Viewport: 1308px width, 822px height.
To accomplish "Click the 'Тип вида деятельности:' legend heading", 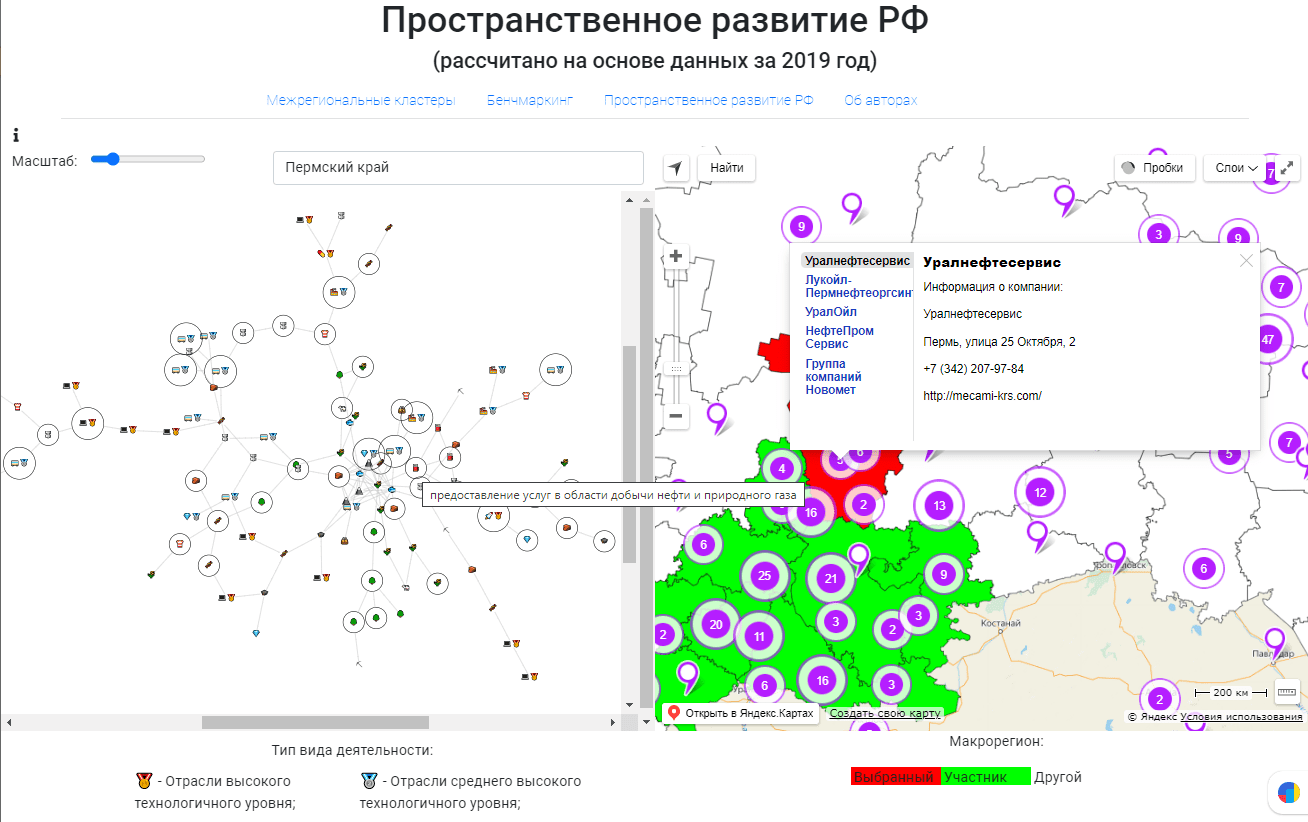I will pyautogui.click(x=352, y=750).
